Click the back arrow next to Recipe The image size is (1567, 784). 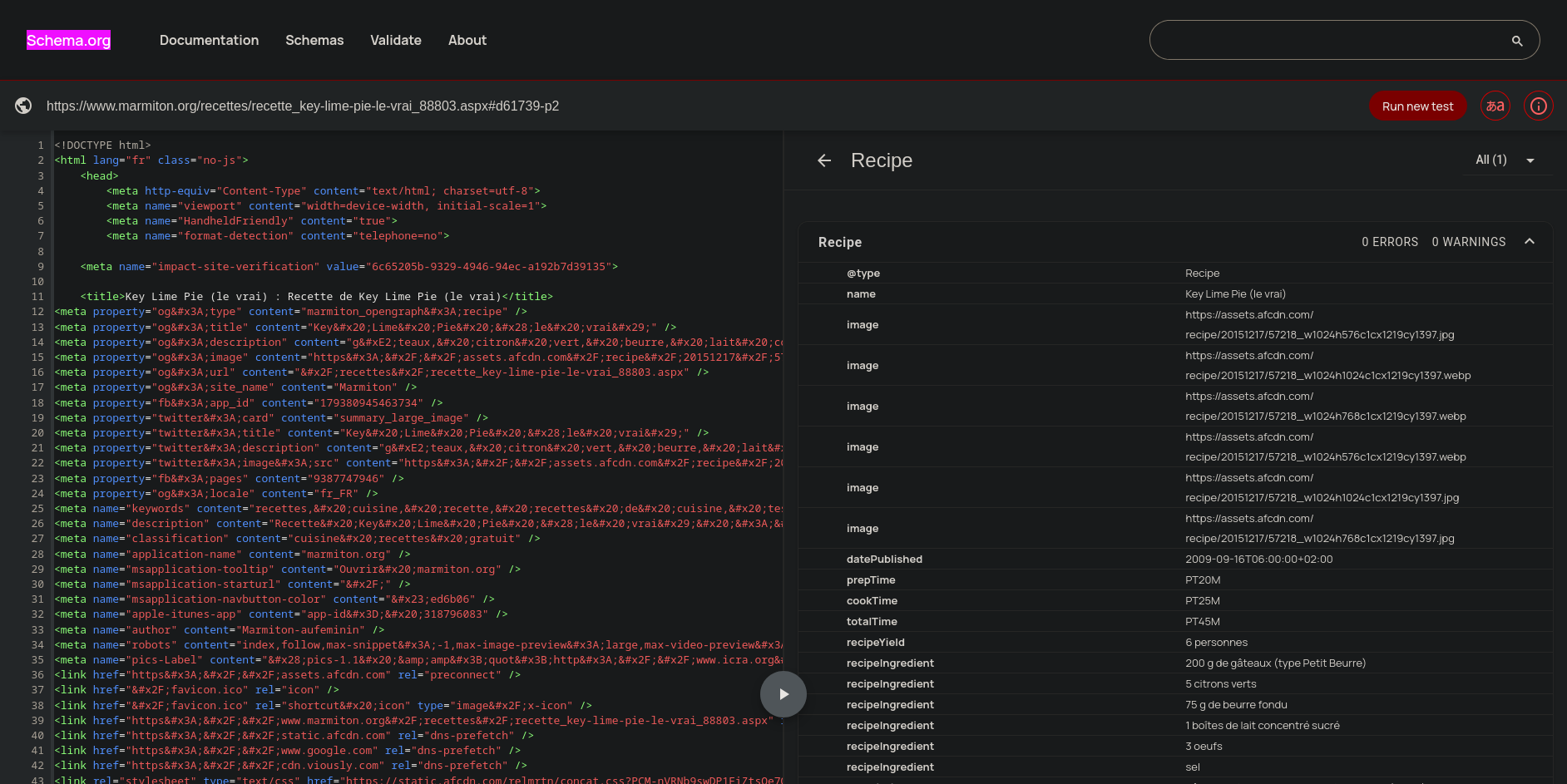(x=824, y=160)
